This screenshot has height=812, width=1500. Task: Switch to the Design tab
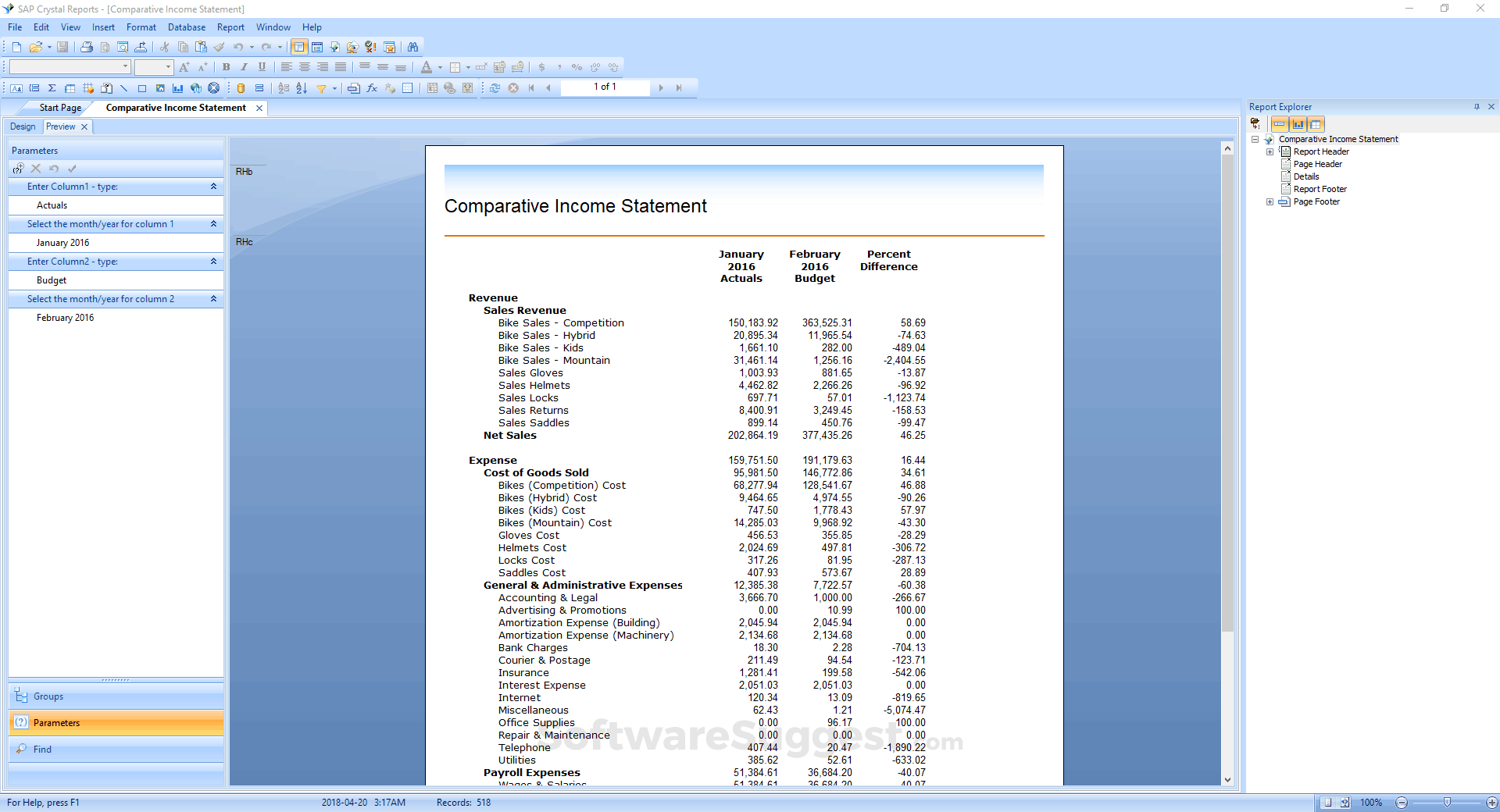[23, 126]
